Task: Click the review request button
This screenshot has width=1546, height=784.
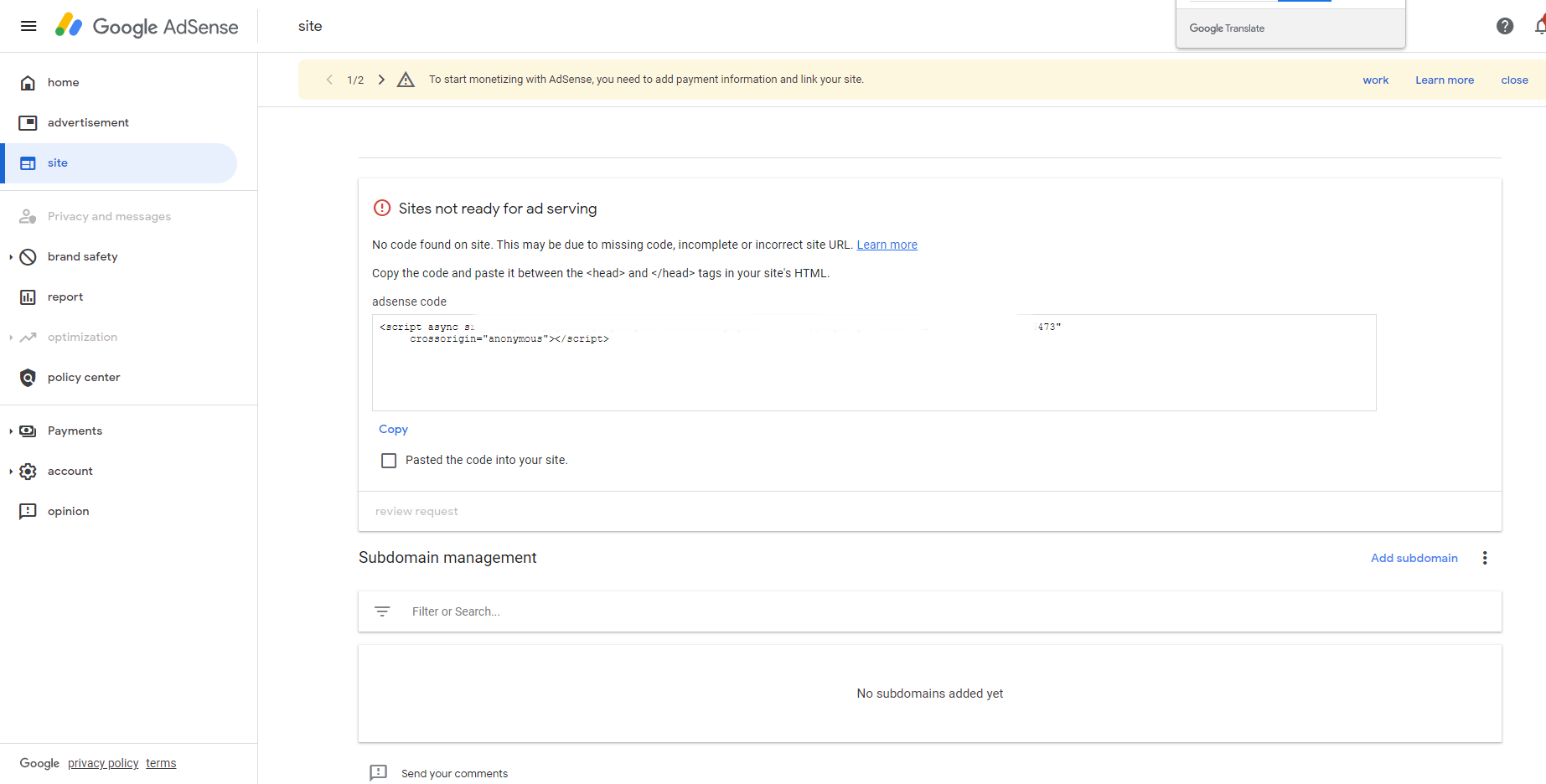Action: [x=416, y=511]
